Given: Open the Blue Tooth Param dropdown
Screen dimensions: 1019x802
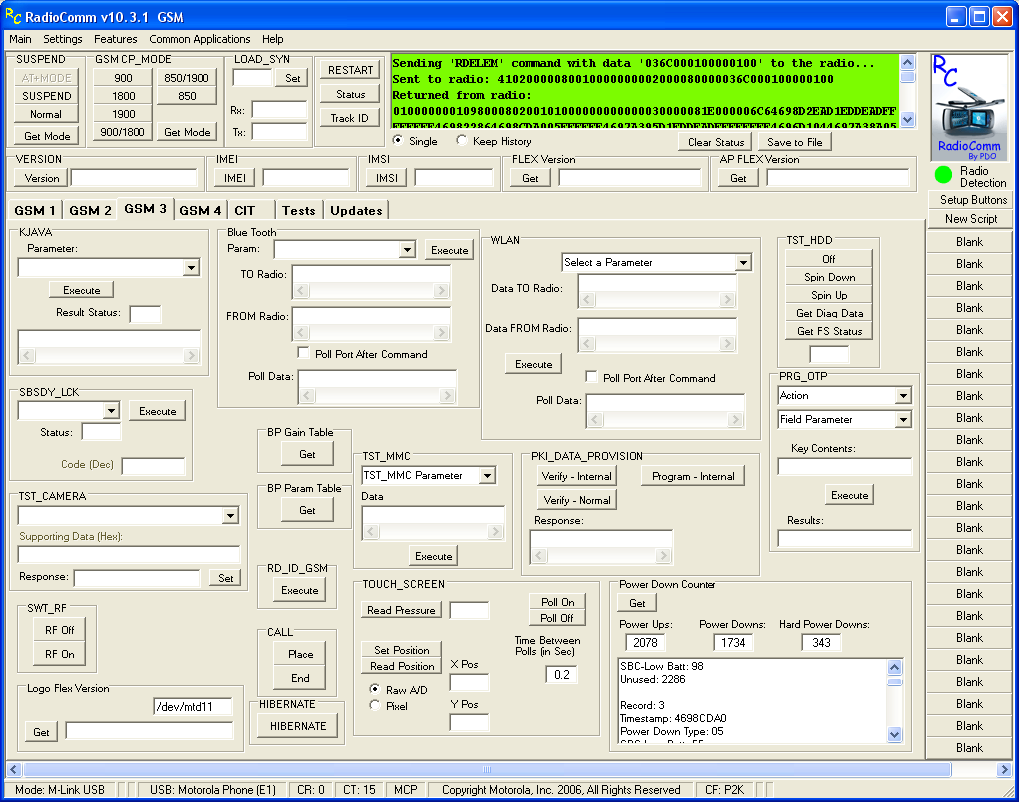Looking at the screenshot, I should [x=407, y=250].
